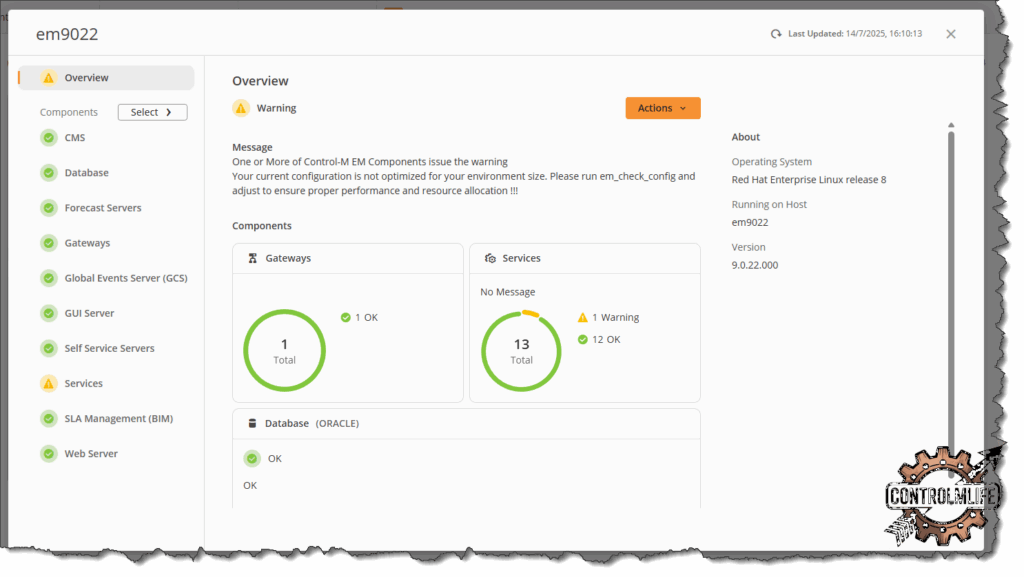Expand the Components Select chooser
The height and width of the screenshot is (577, 1024).
152,112
